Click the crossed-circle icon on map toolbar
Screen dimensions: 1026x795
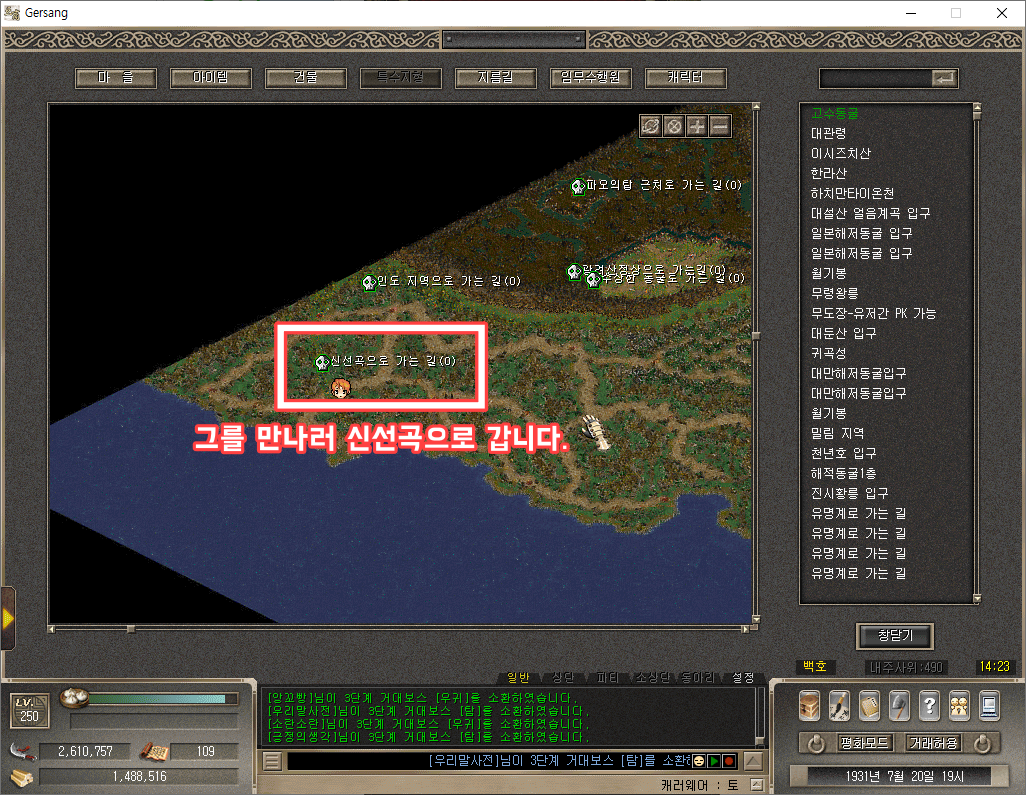[673, 126]
